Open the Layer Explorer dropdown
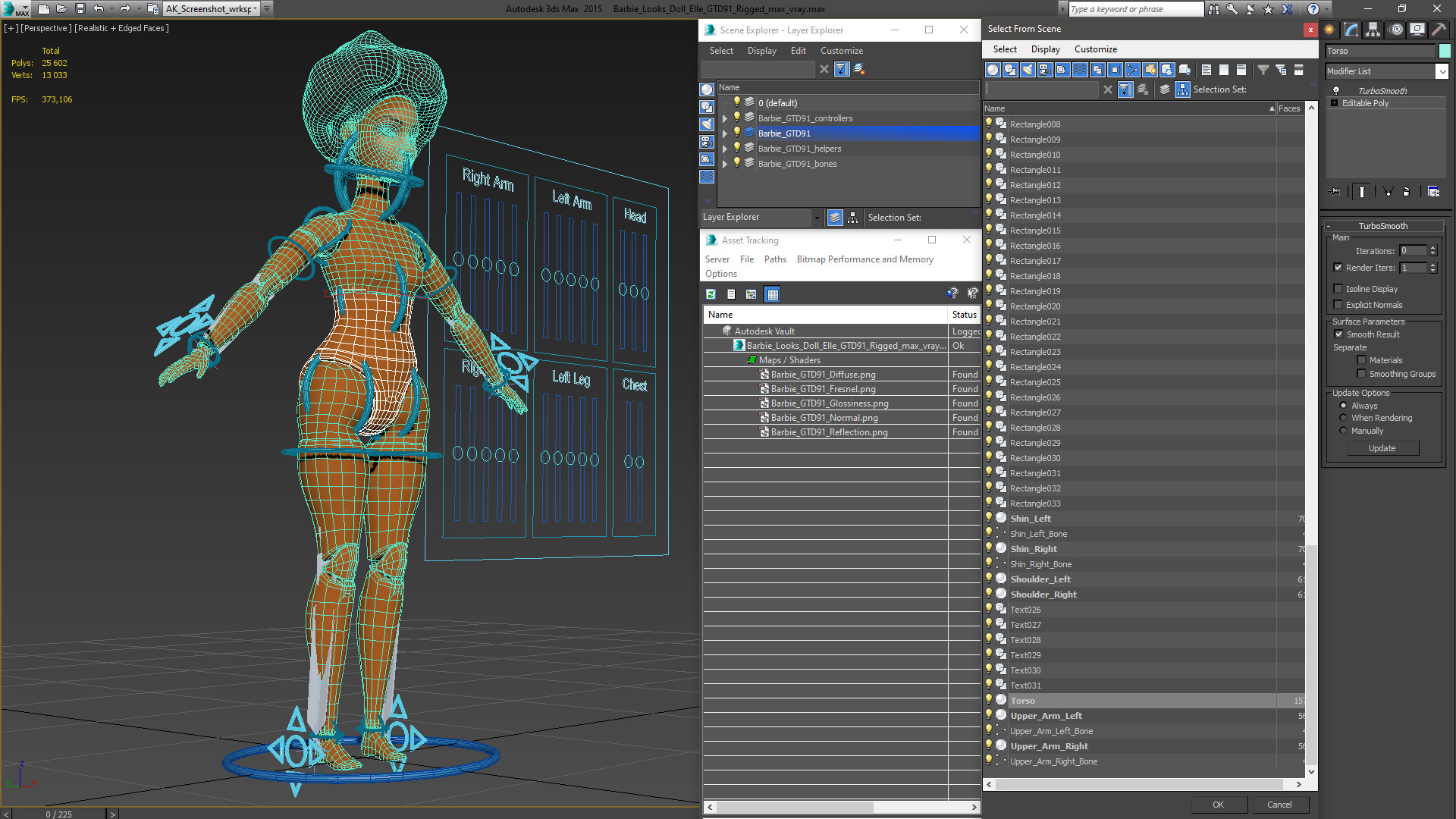This screenshot has width=1456, height=819. click(x=817, y=218)
